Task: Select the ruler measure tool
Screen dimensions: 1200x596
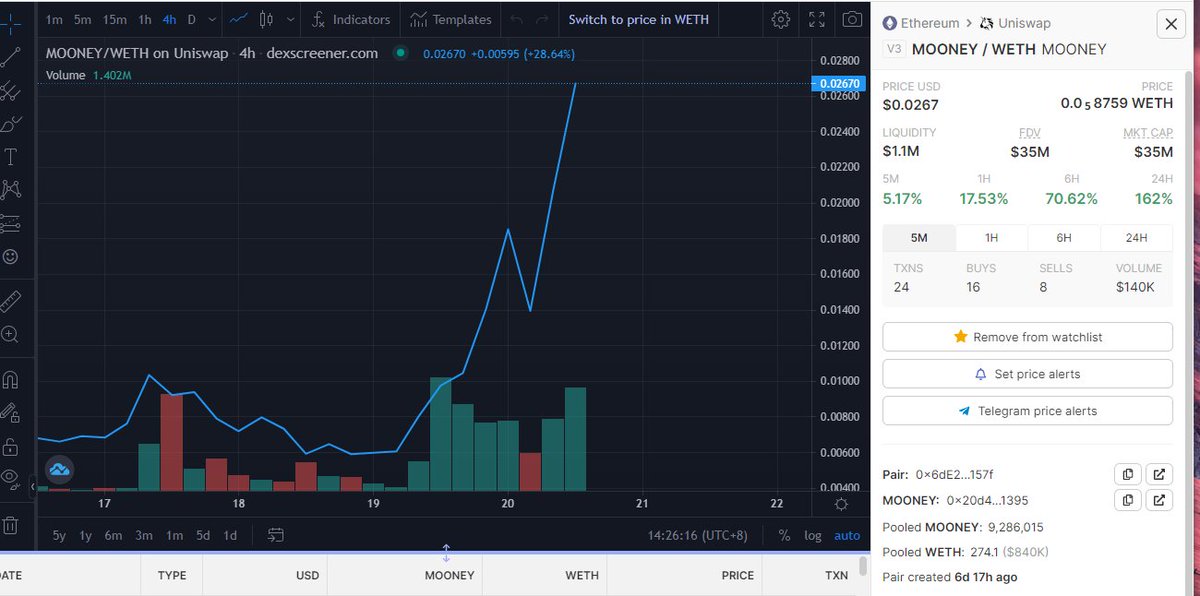Action: click(11, 301)
